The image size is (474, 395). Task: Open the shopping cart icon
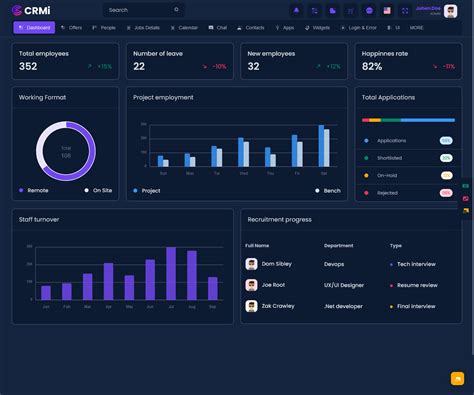[x=351, y=11]
